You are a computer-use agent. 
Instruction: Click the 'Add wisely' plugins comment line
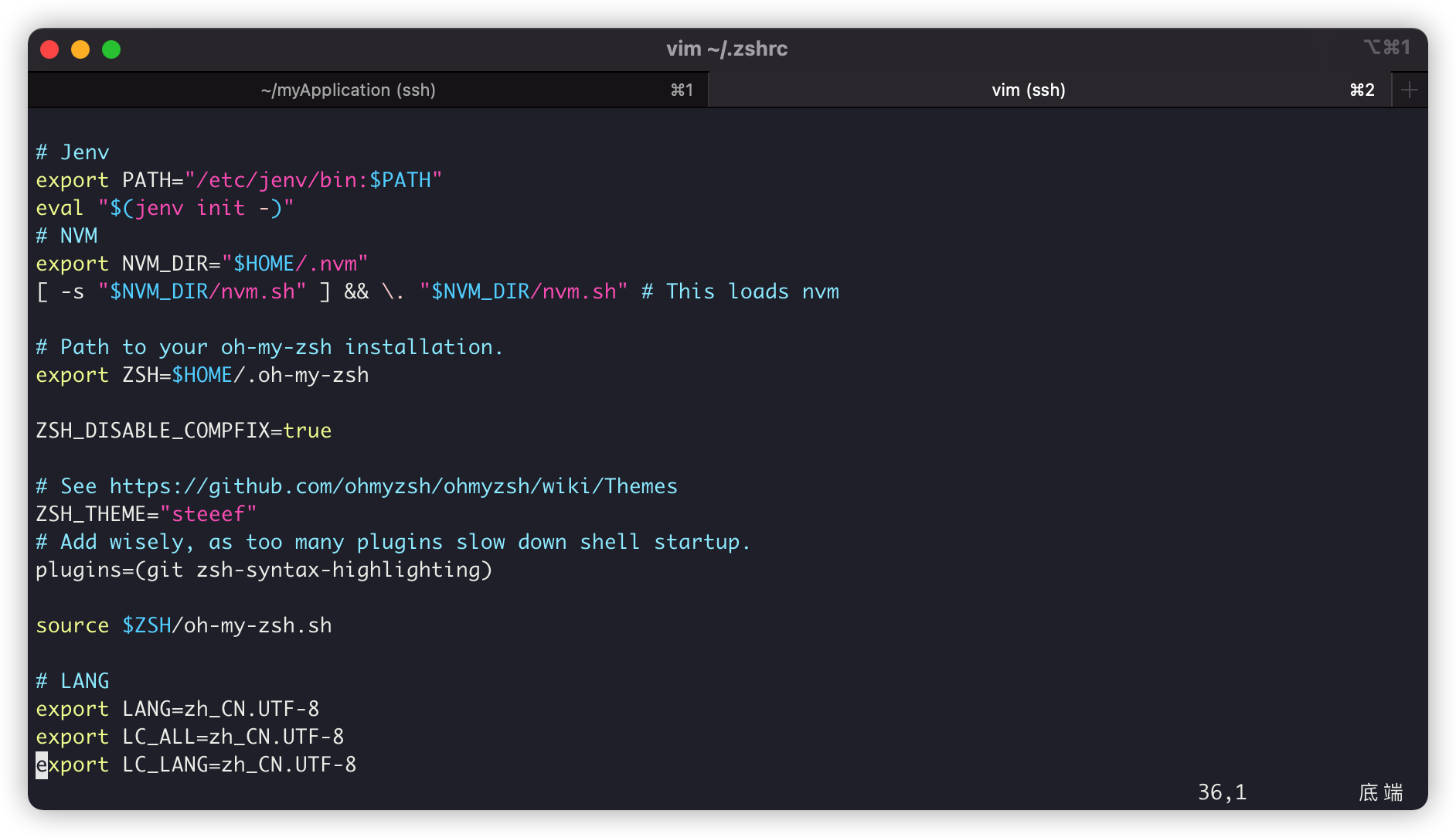(393, 542)
